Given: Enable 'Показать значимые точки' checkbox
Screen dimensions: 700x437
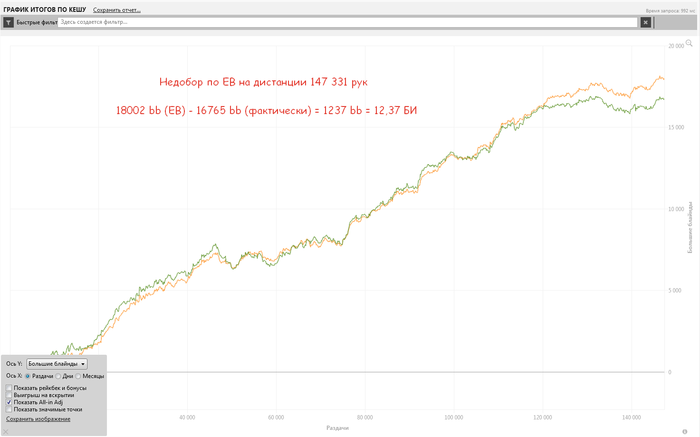Looking at the screenshot, I should [x=9, y=409].
